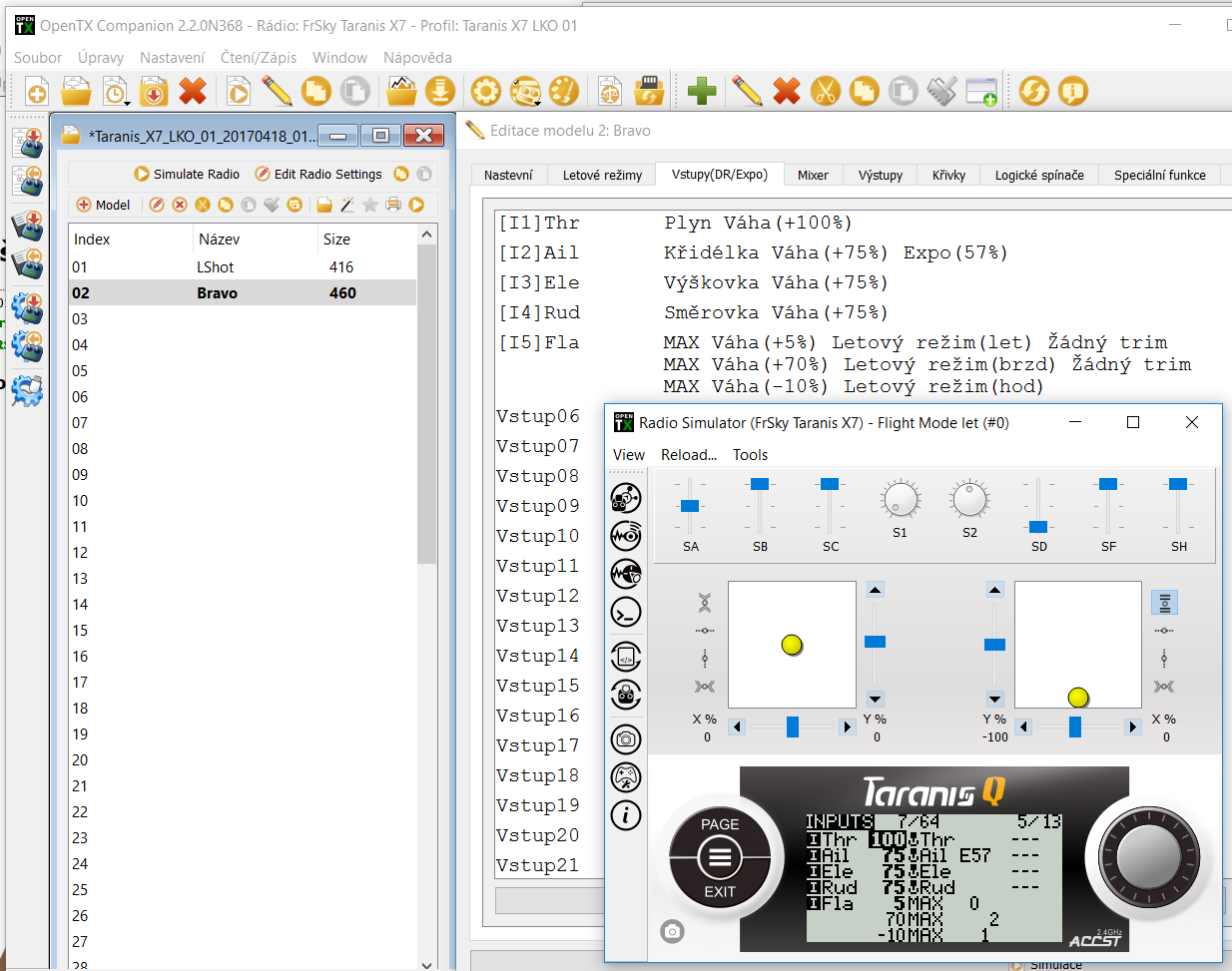
Task: Click the scissors Cut icon in toolbar
Action: click(825, 92)
